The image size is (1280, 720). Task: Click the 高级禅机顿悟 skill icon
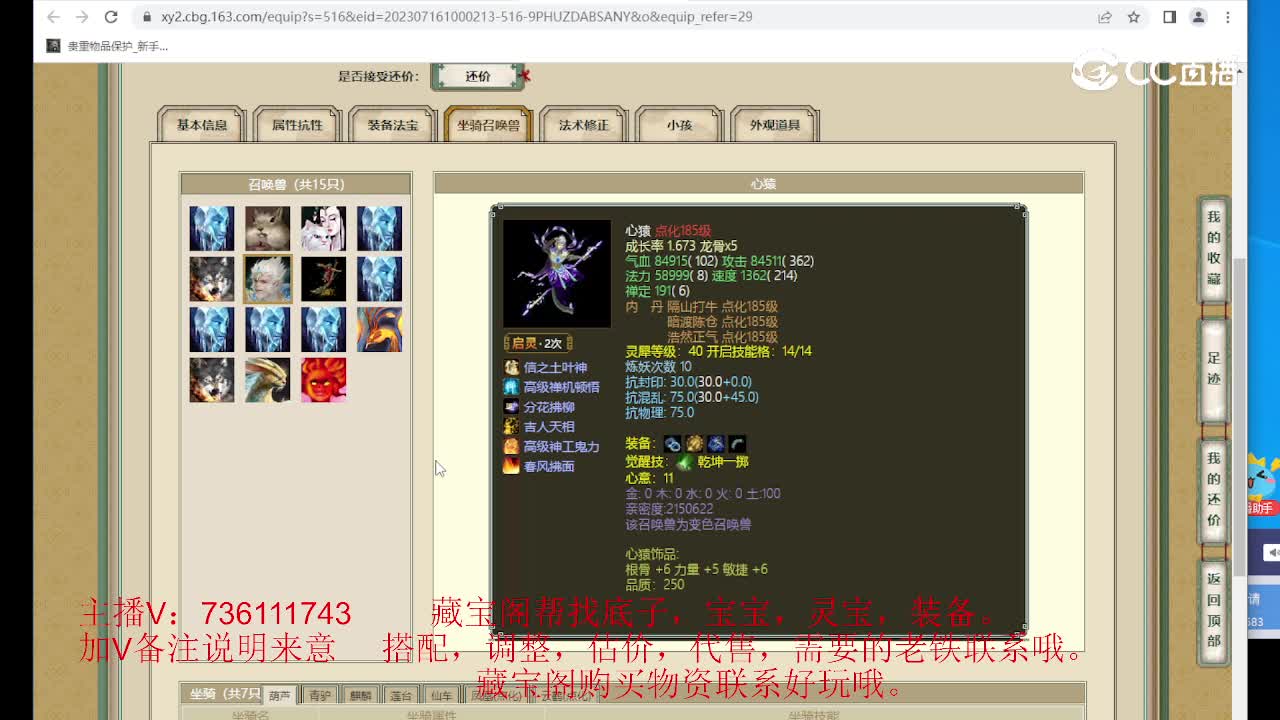coord(511,387)
